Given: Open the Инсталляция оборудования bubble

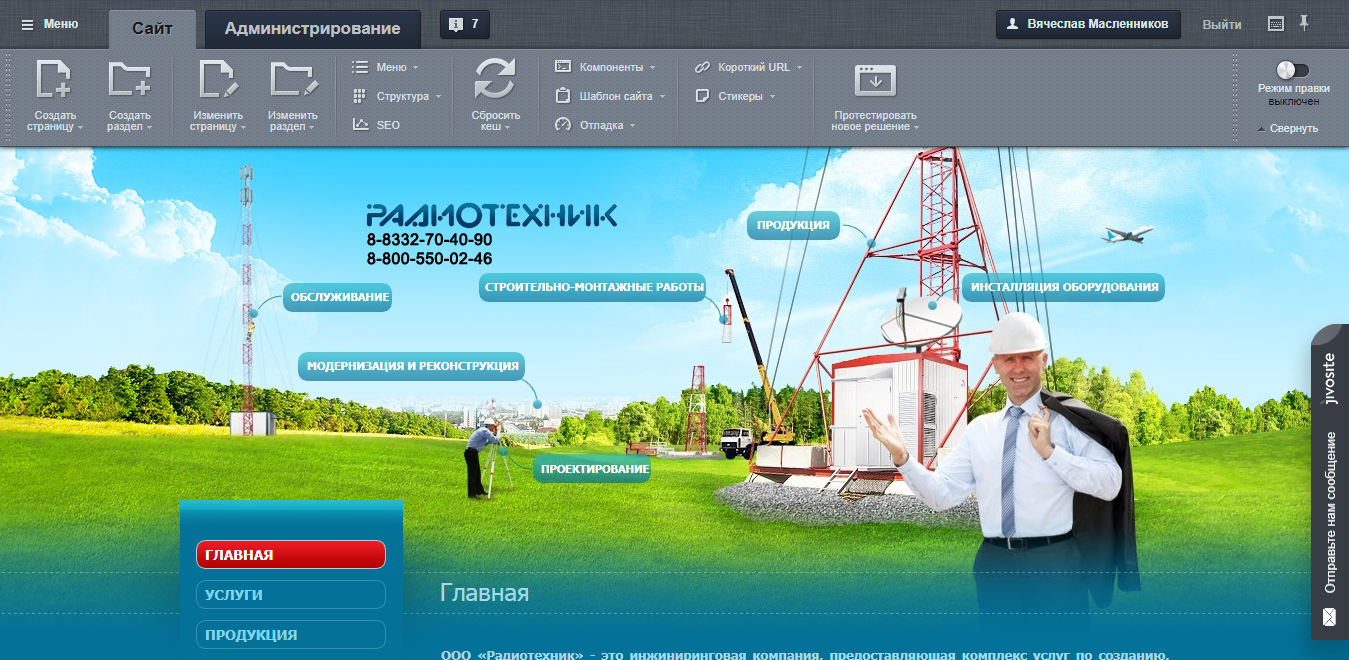Looking at the screenshot, I should 1064,287.
